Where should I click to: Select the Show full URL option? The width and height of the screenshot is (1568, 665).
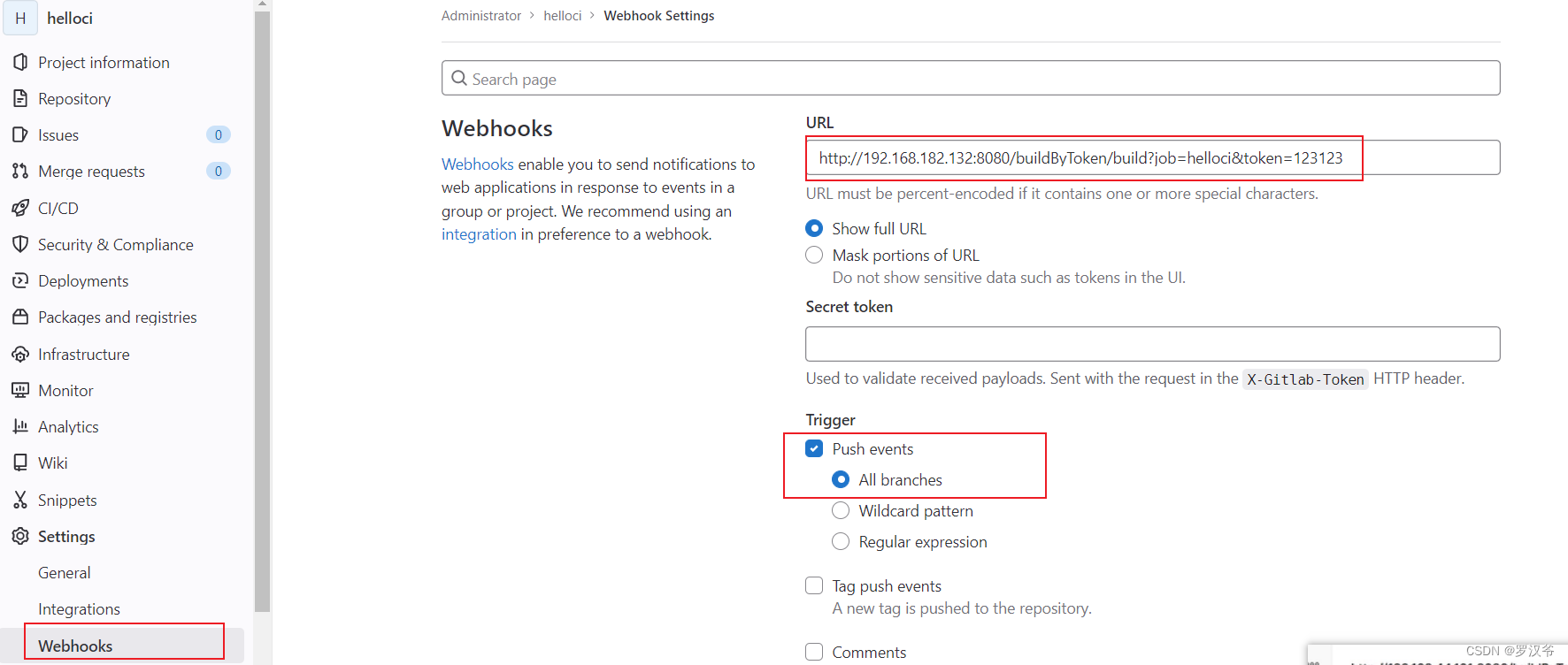click(814, 228)
